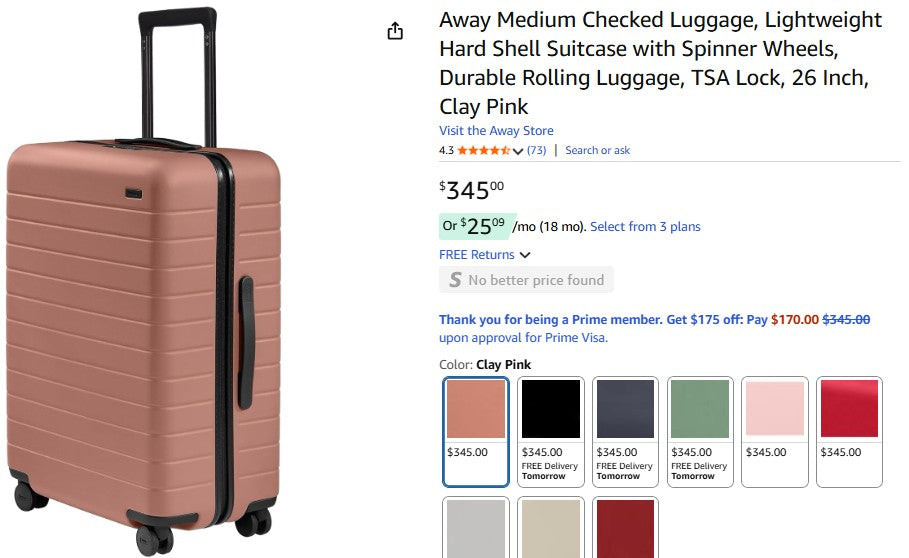Open Select from 3 plans link

[645, 227]
